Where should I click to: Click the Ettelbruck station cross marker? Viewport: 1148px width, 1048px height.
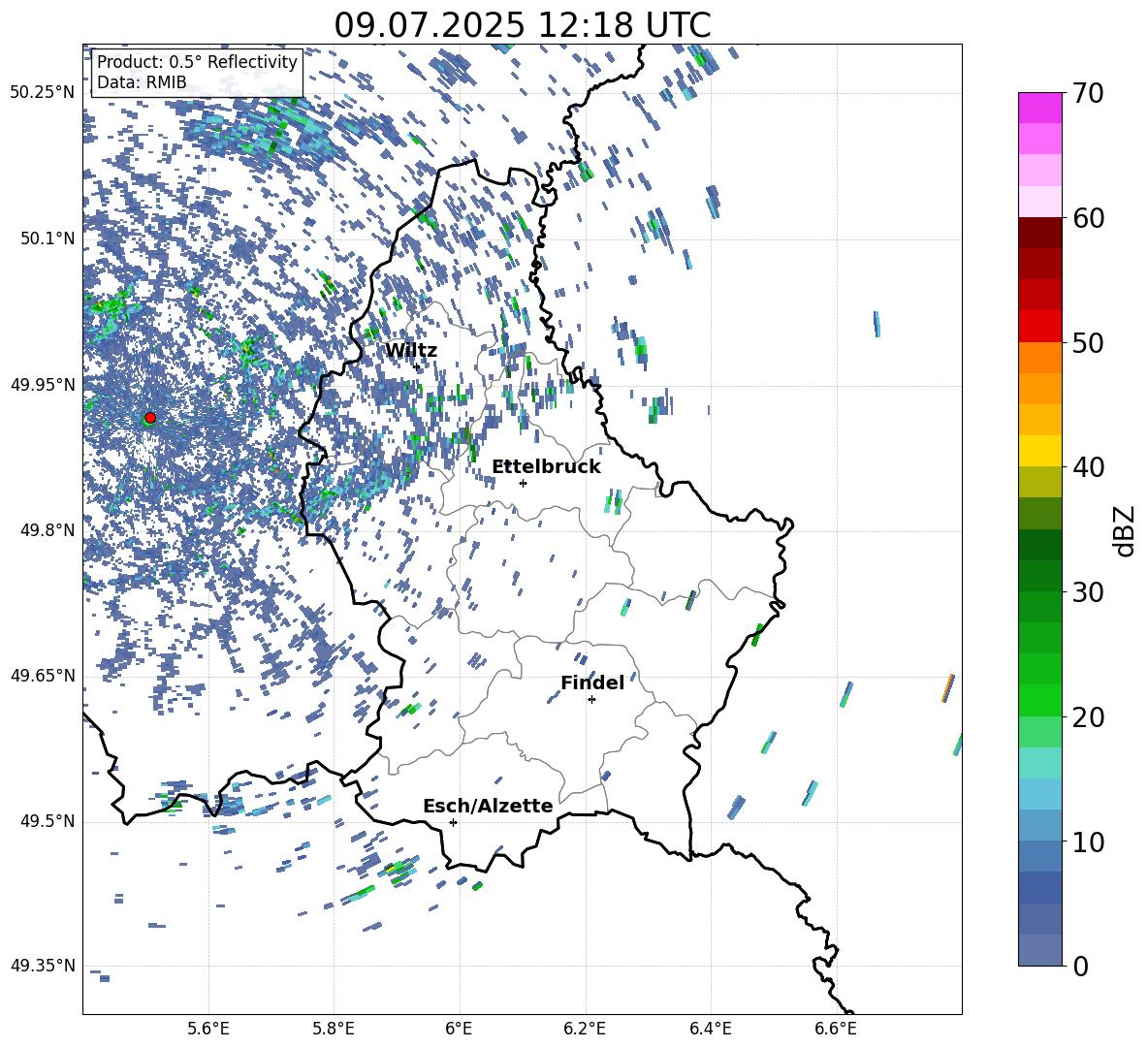523,483
